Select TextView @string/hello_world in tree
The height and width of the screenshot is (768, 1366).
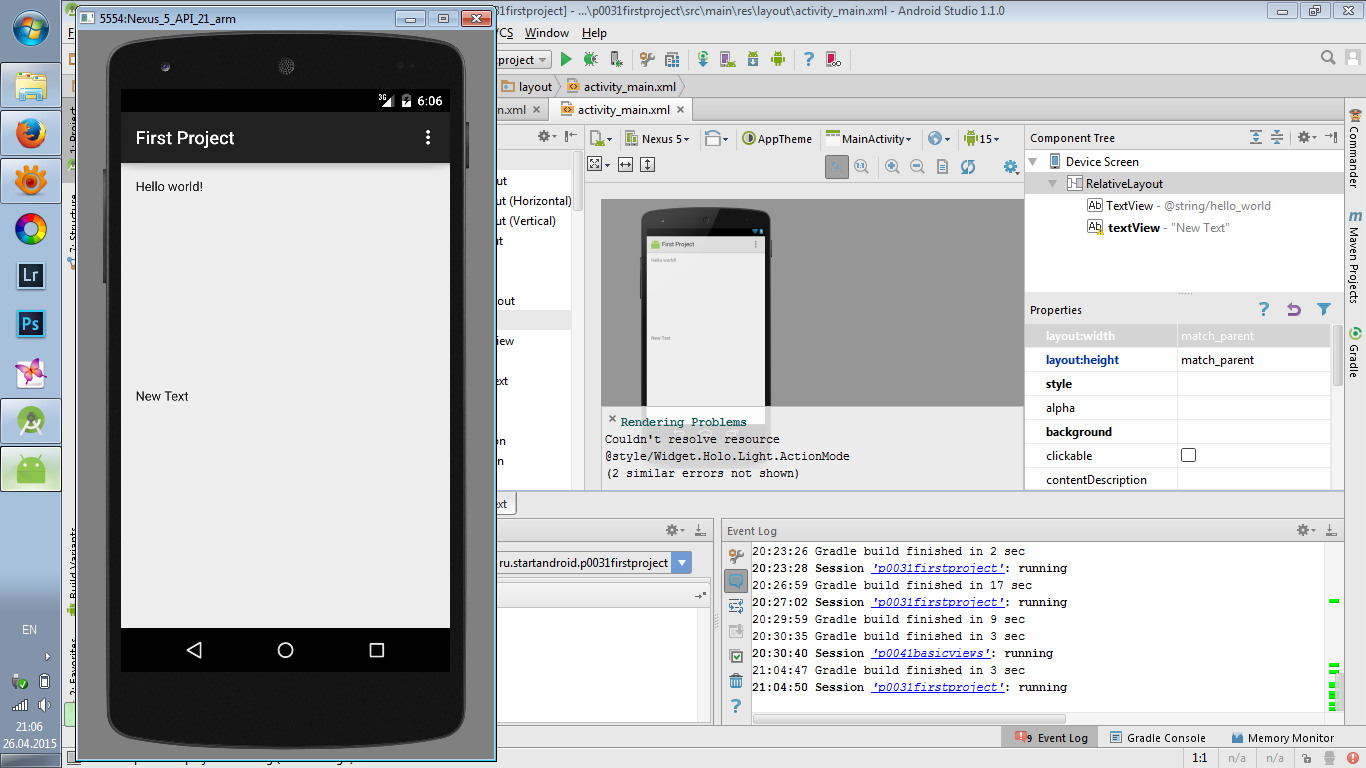point(1178,206)
